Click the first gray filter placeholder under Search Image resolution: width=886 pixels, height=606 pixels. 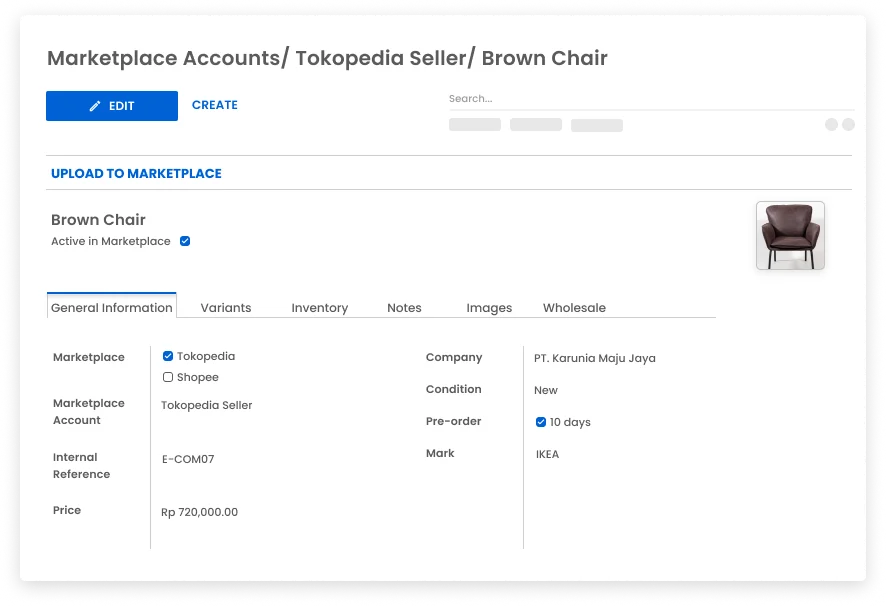[475, 125]
